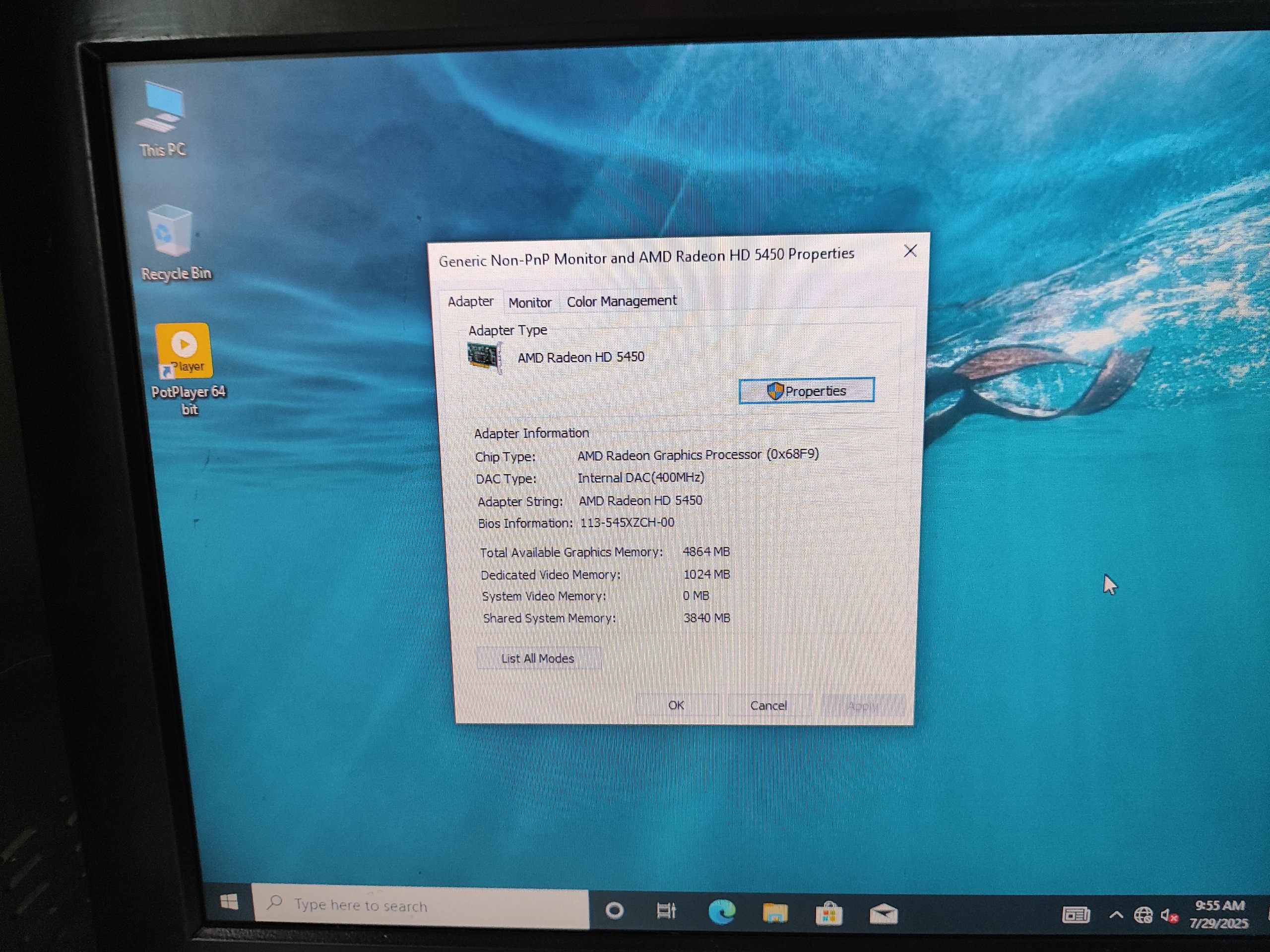Click the AMD Radeon adapter card icon
1270x952 pixels.
tap(485, 357)
